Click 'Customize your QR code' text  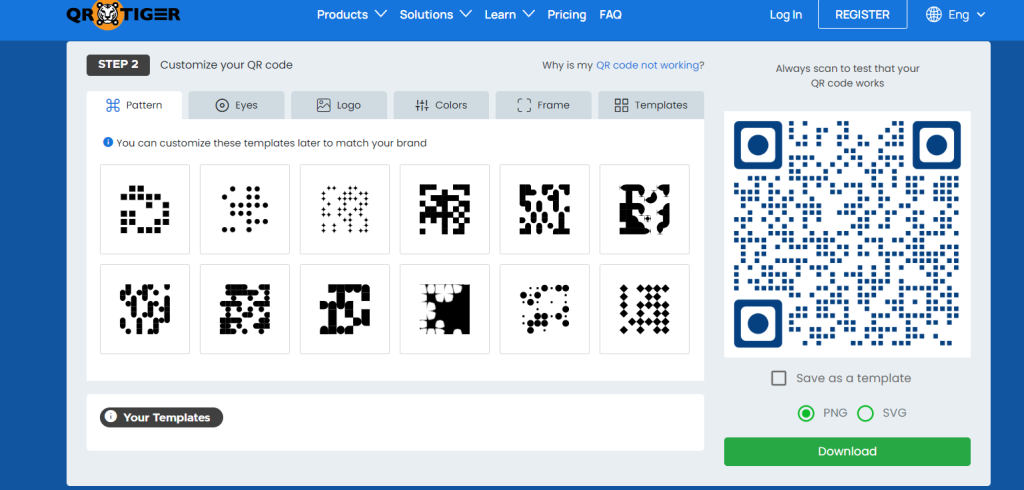pyautogui.click(x=227, y=65)
